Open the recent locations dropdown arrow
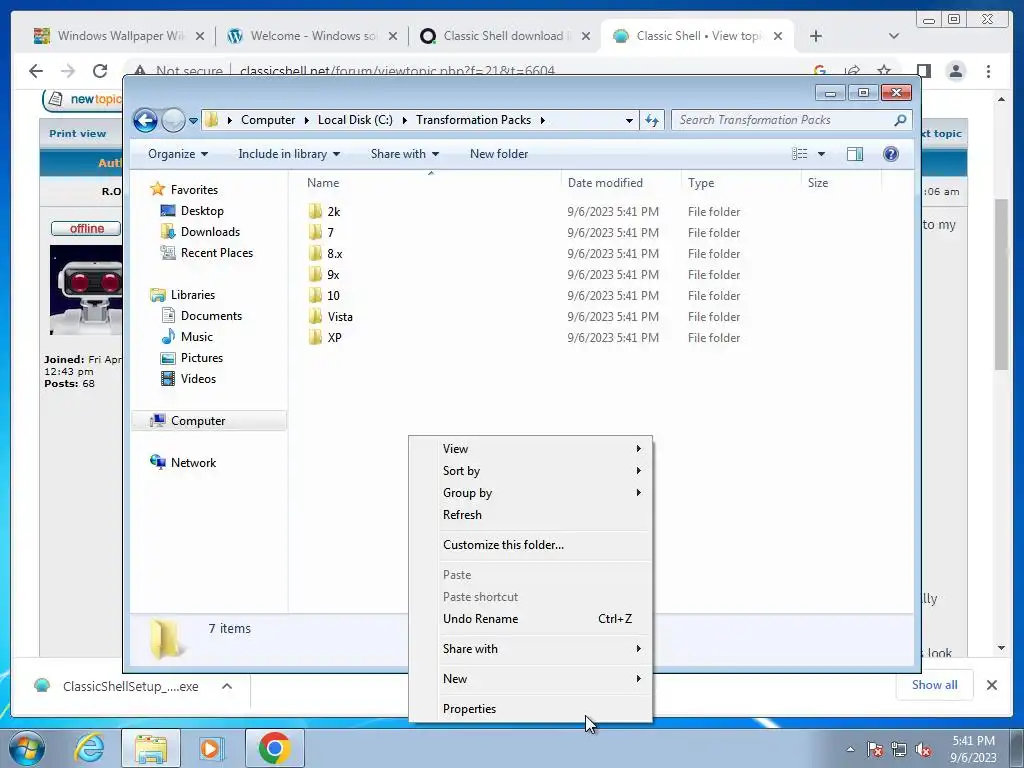1024x768 pixels. coord(193,121)
